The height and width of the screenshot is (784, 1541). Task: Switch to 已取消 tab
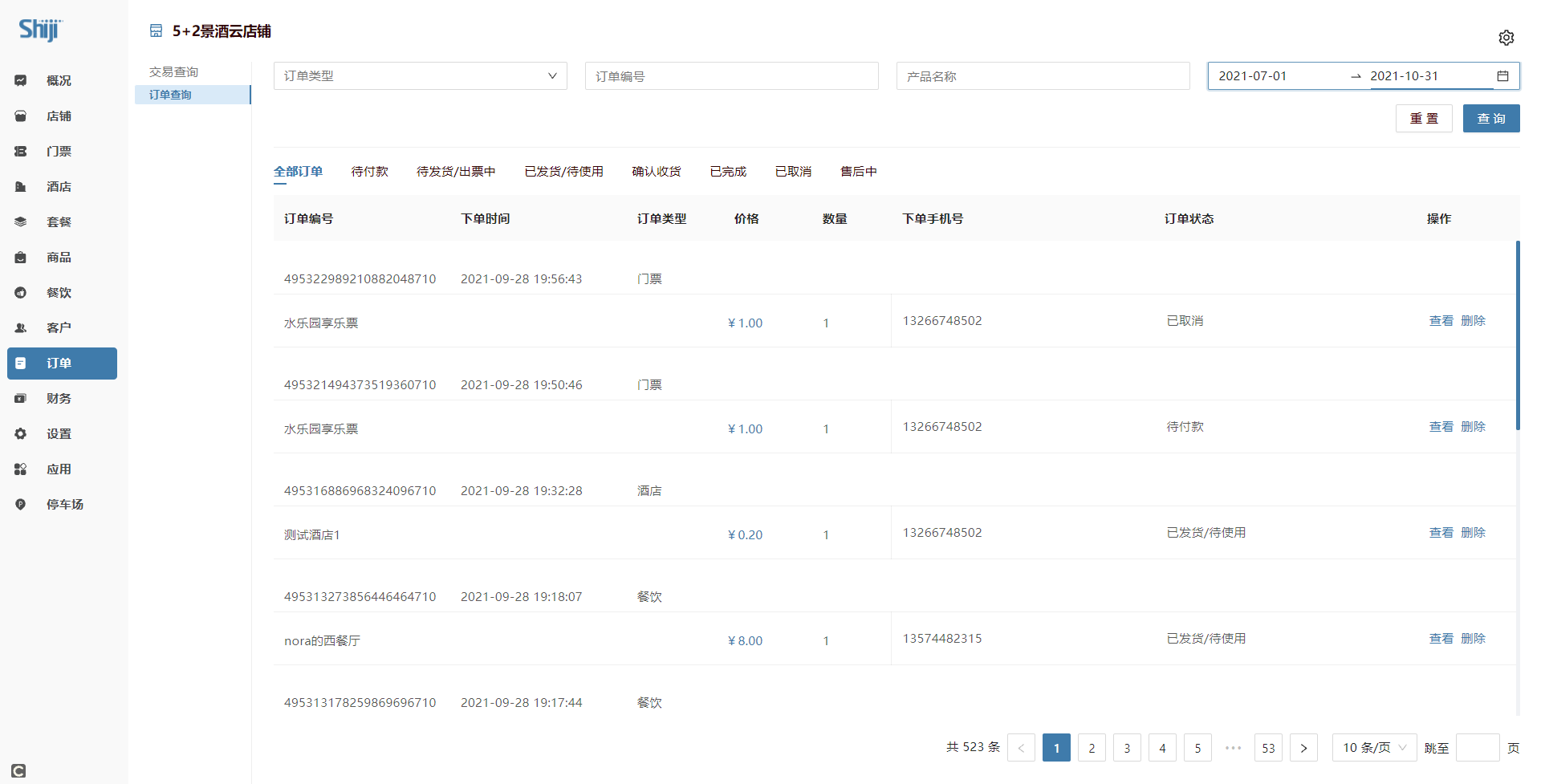coord(793,171)
